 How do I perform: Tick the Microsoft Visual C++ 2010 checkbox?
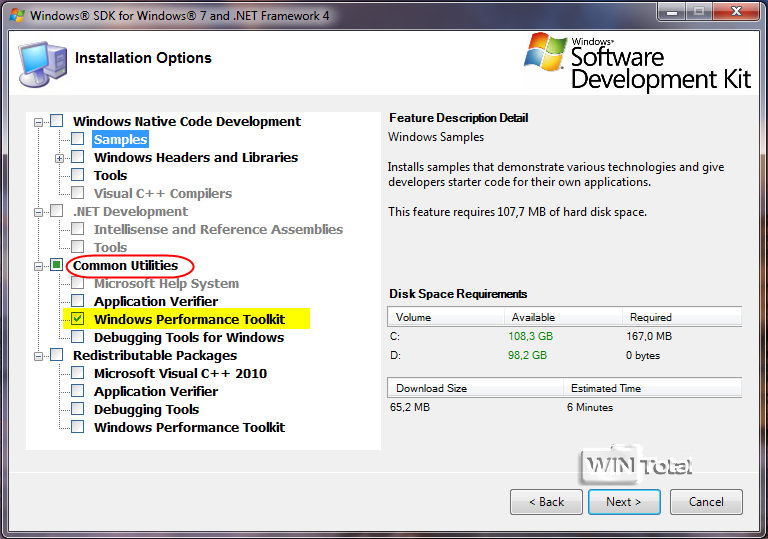tap(78, 373)
